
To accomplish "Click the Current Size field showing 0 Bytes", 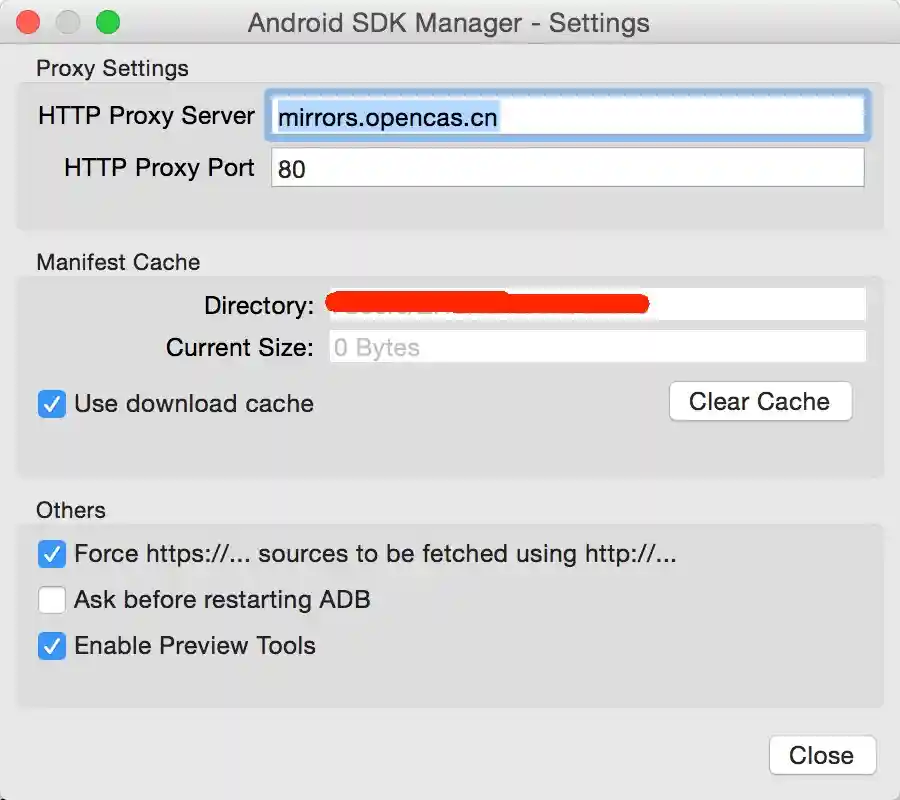I will pyautogui.click(x=597, y=347).
